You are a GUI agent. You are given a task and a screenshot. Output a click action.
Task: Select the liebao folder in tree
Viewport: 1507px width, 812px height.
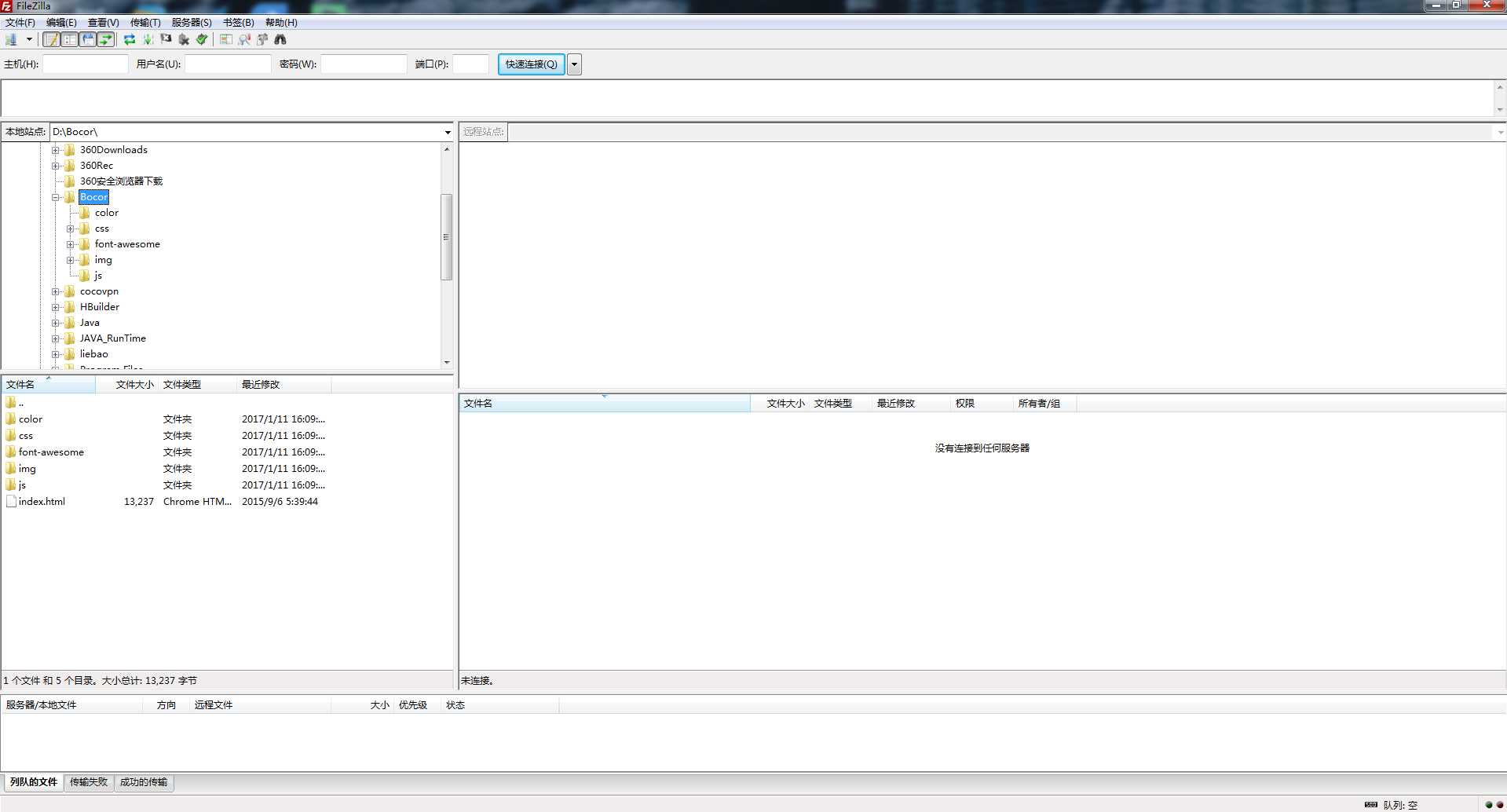93,354
